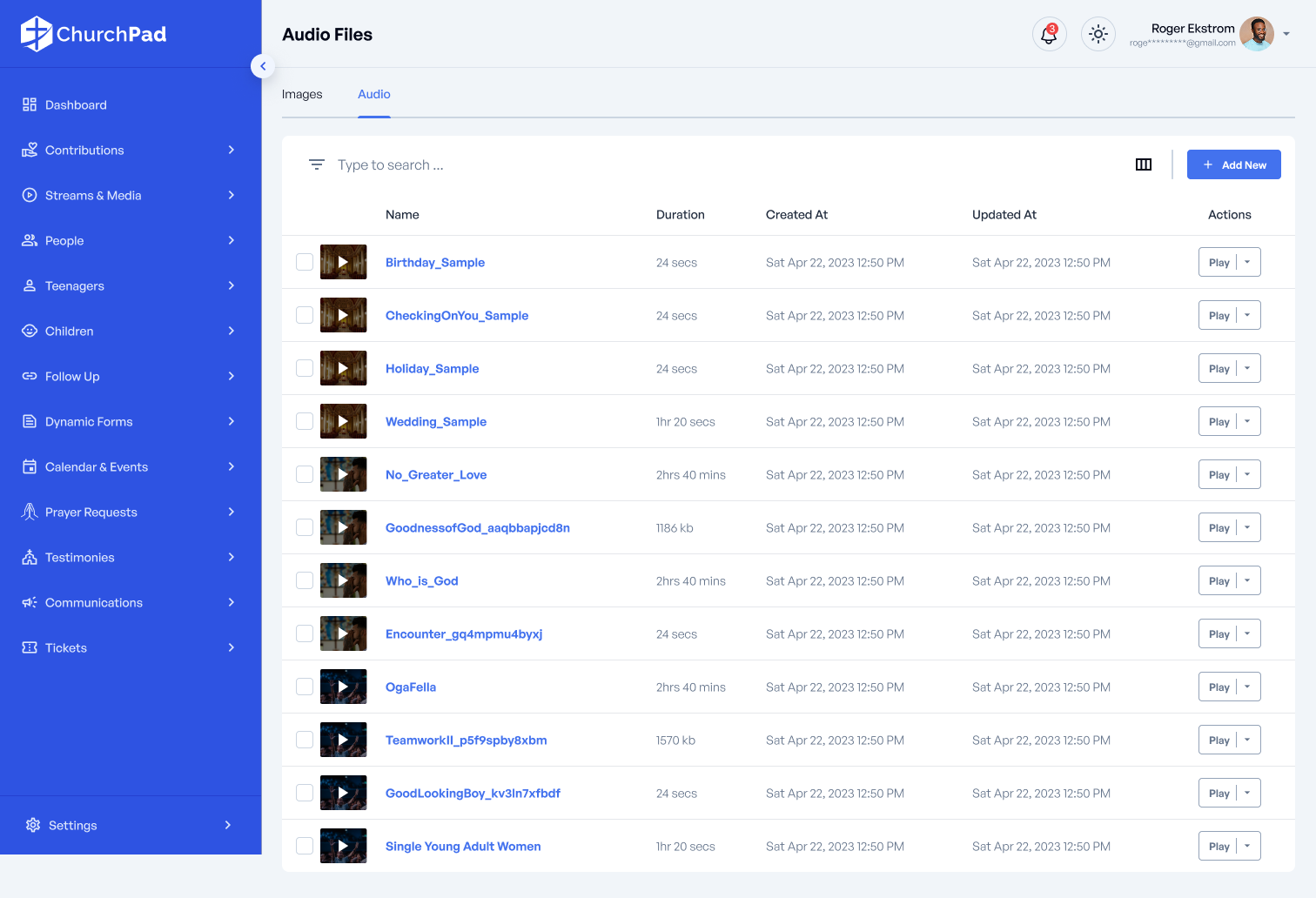This screenshot has height=898, width=1316.
Task: Open the notifications bell icon
Action: 1049,35
